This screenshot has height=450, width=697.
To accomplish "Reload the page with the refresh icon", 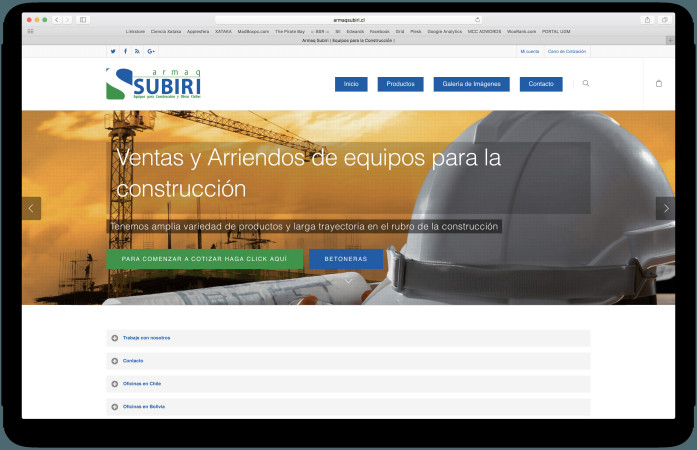I will [477, 20].
